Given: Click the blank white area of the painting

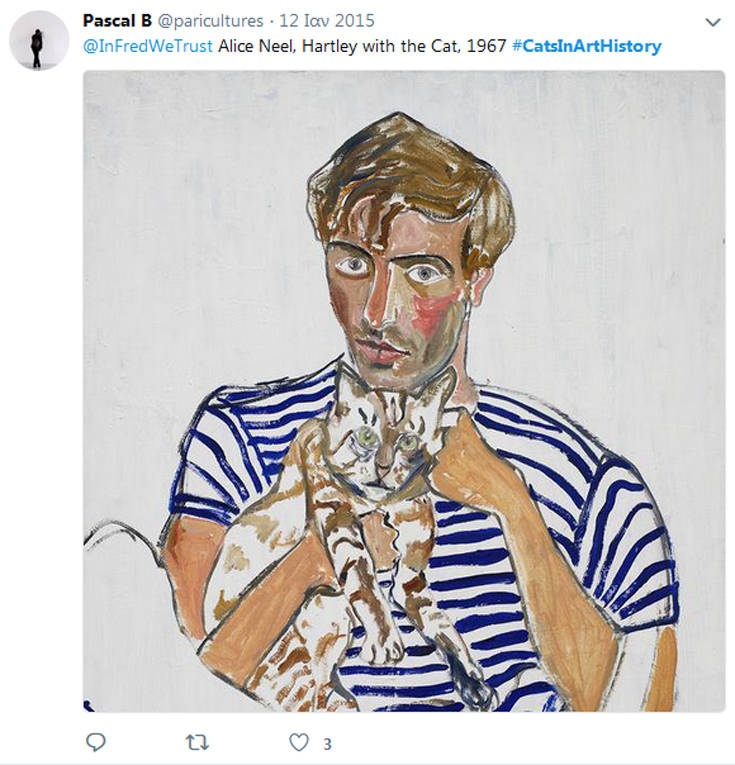Looking at the screenshot, I should [x=180, y=220].
